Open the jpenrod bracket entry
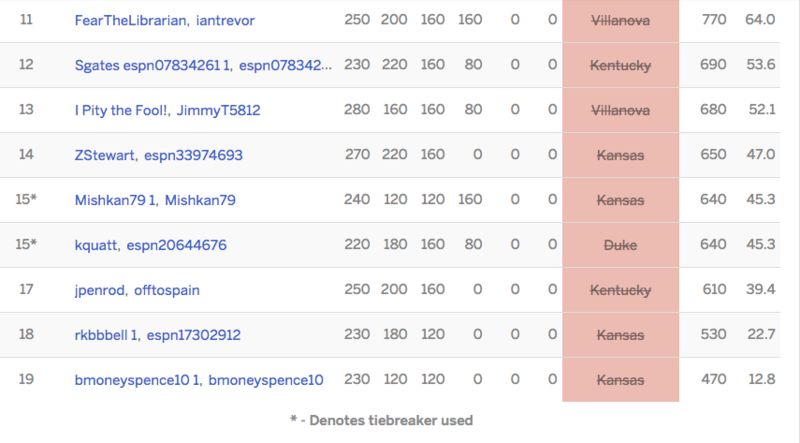The height and width of the screenshot is (443, 800). tap(100, 290)
